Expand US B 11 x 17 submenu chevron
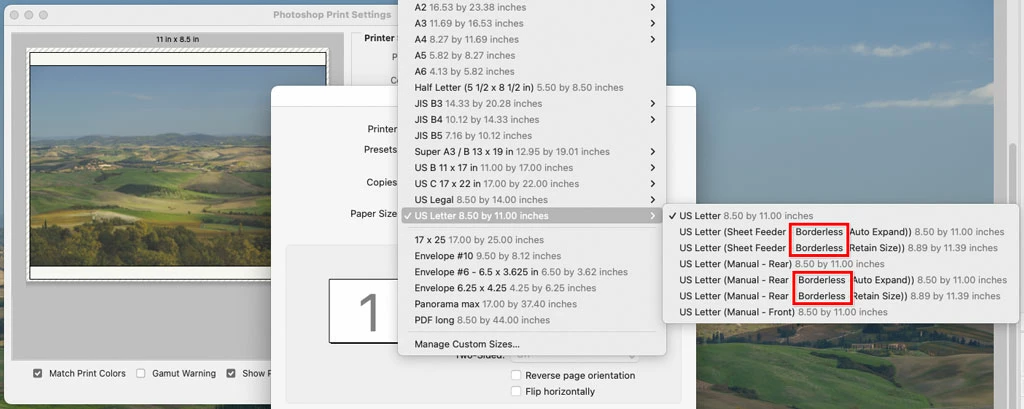 pos(653,167)
